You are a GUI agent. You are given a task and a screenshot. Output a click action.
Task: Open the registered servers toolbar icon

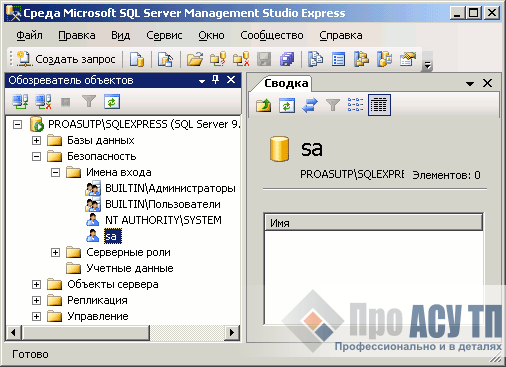tap(316, 59)
